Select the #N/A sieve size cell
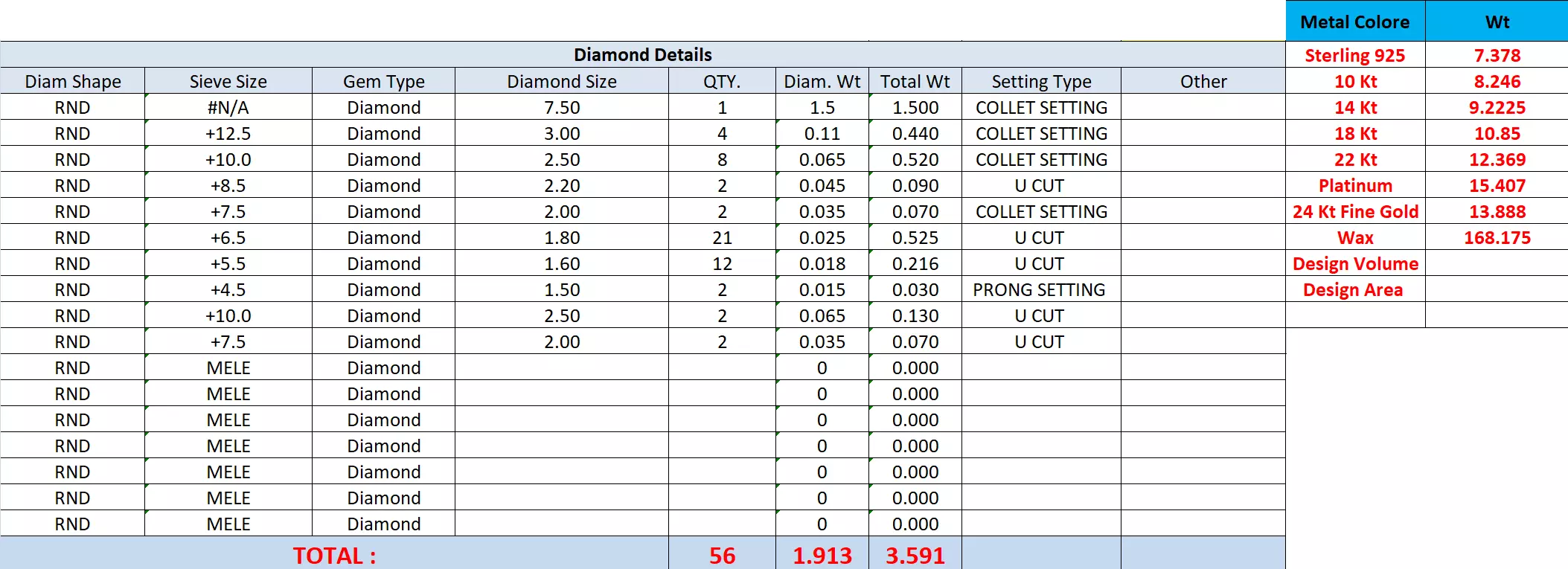This screenshot has height=569, width=1568. pyautogui.click(x=228, y=108)
